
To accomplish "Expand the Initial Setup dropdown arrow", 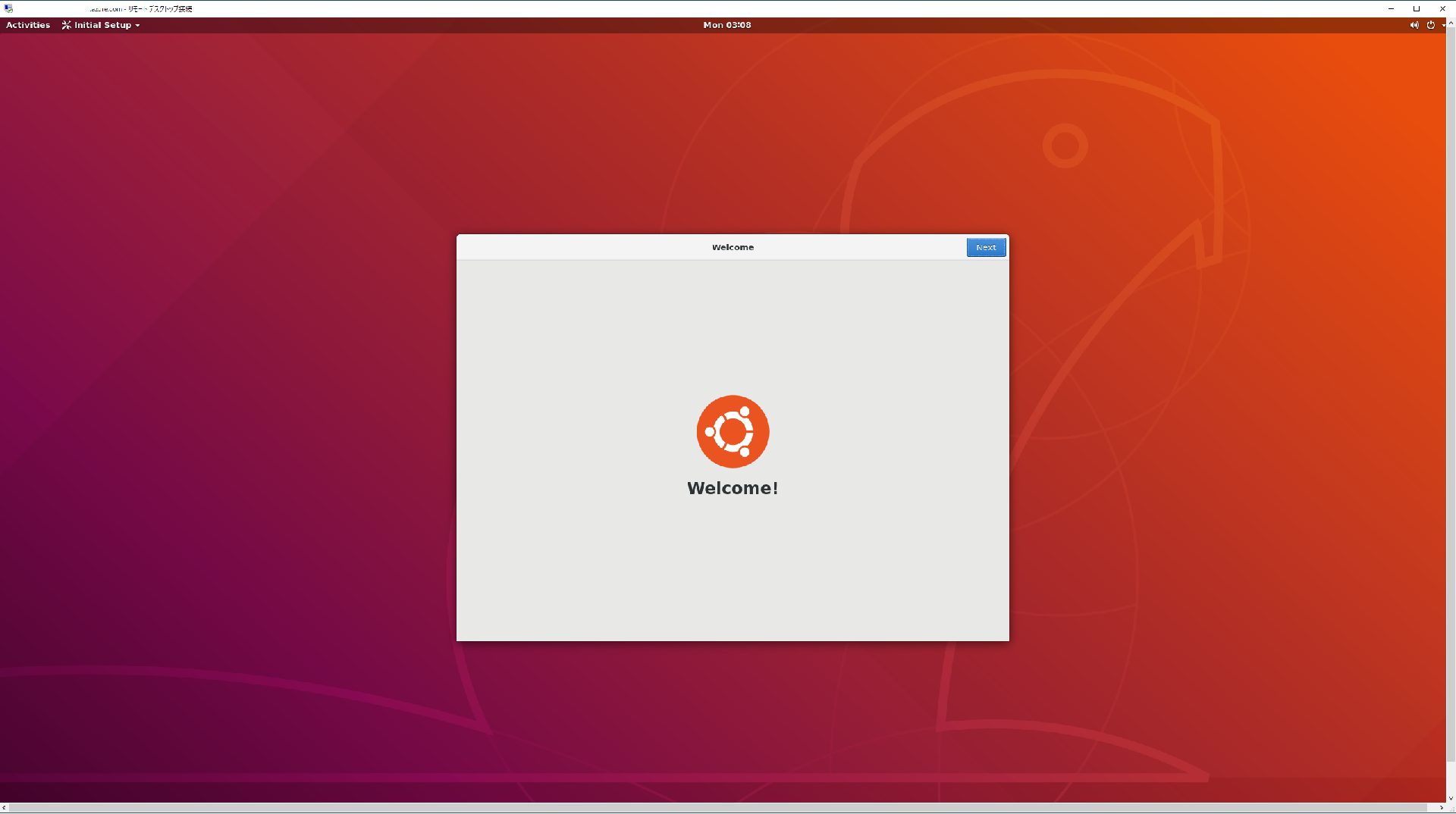I will pyautogui.click(x=137, y=26).
